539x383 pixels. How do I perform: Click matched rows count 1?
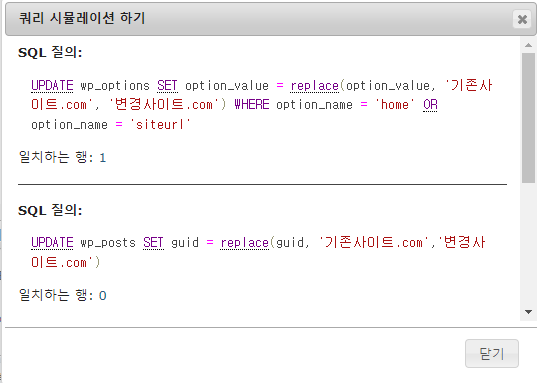point(102,158)
